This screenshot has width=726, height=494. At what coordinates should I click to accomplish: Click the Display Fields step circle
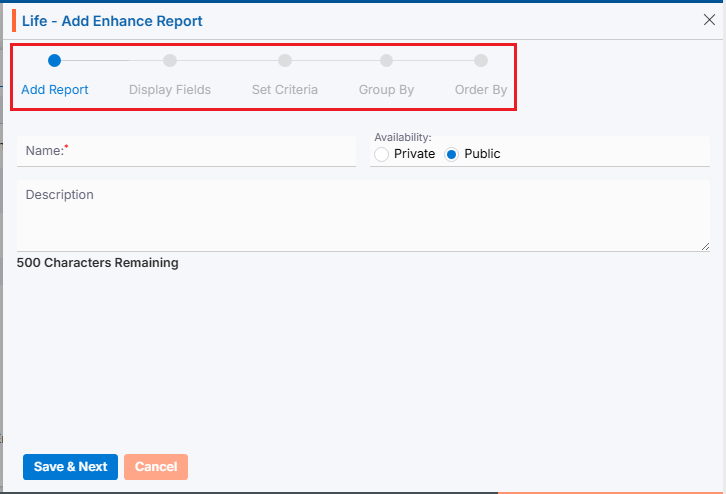[170, 61]
